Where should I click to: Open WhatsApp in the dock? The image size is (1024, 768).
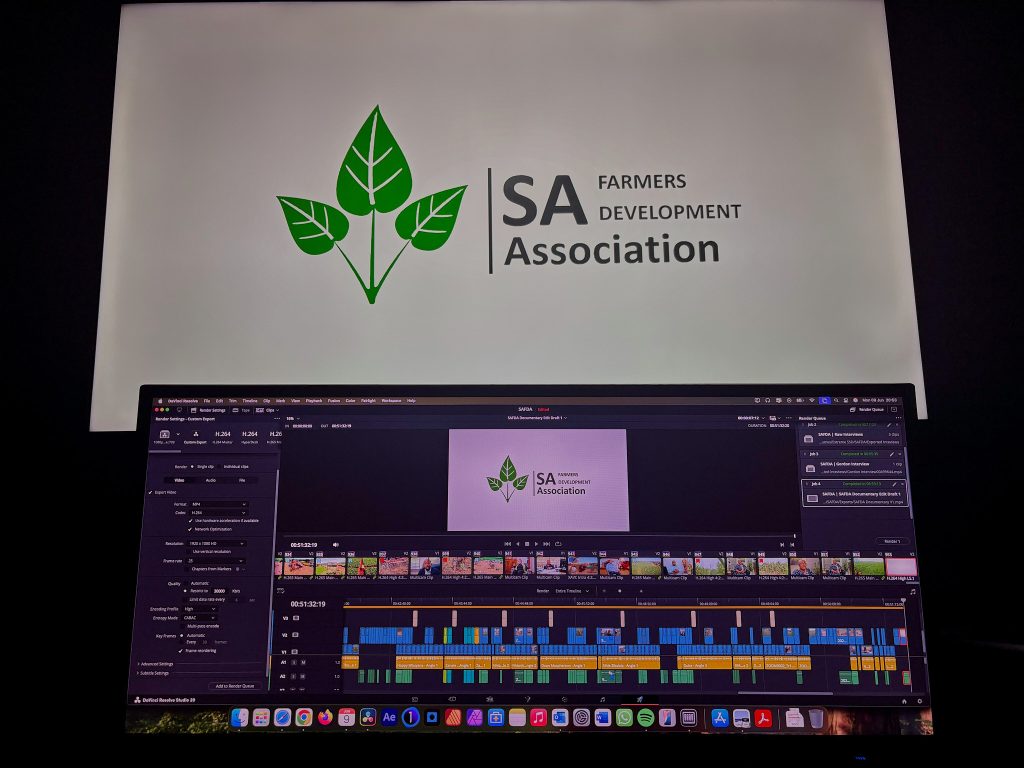[x=625, y=717]
